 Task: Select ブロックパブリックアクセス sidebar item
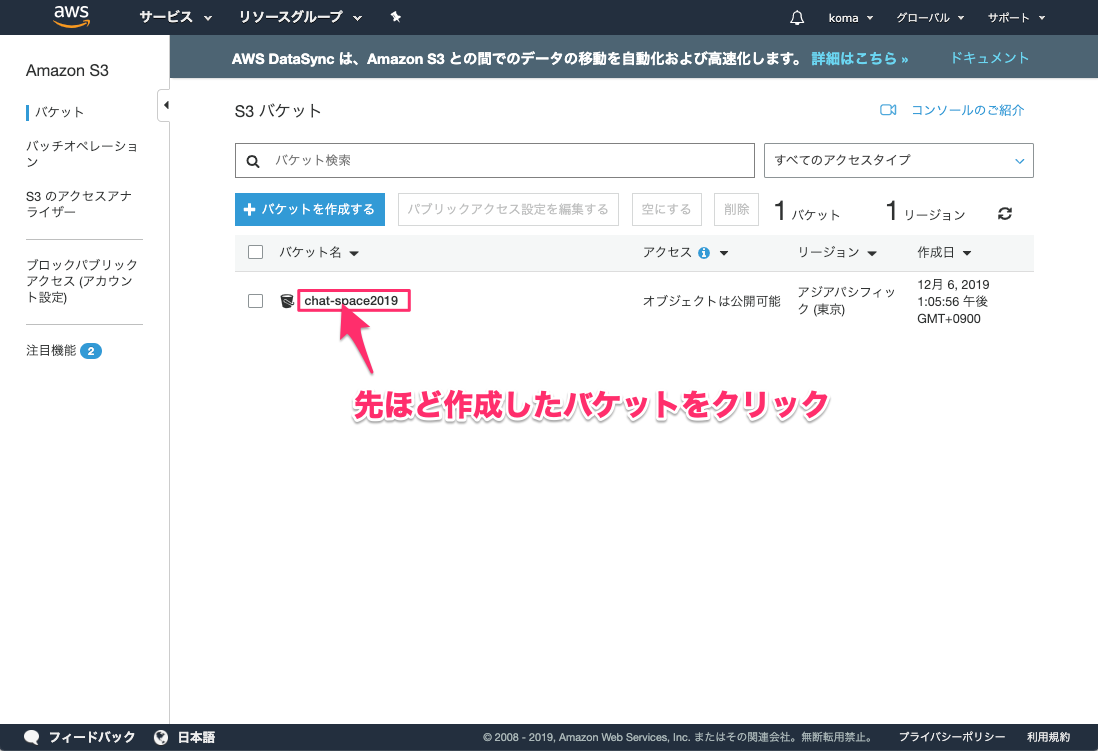82,281
